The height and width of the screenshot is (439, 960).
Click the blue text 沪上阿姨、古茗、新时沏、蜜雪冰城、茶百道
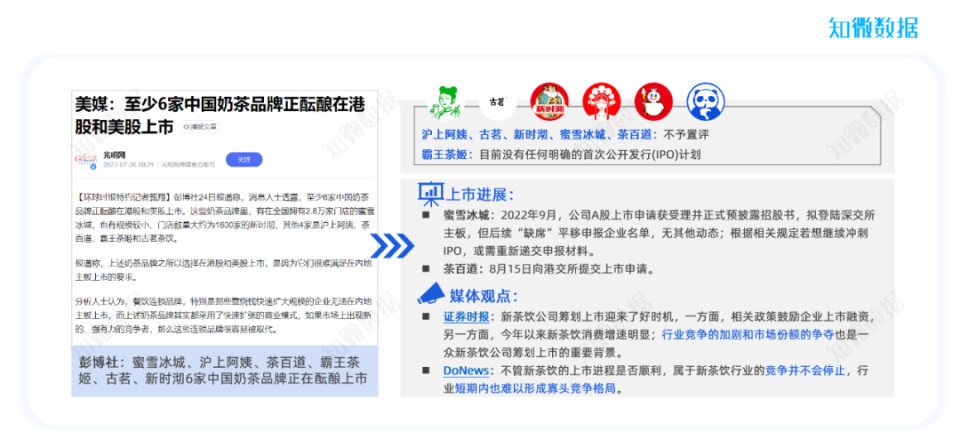pos(539,135)
